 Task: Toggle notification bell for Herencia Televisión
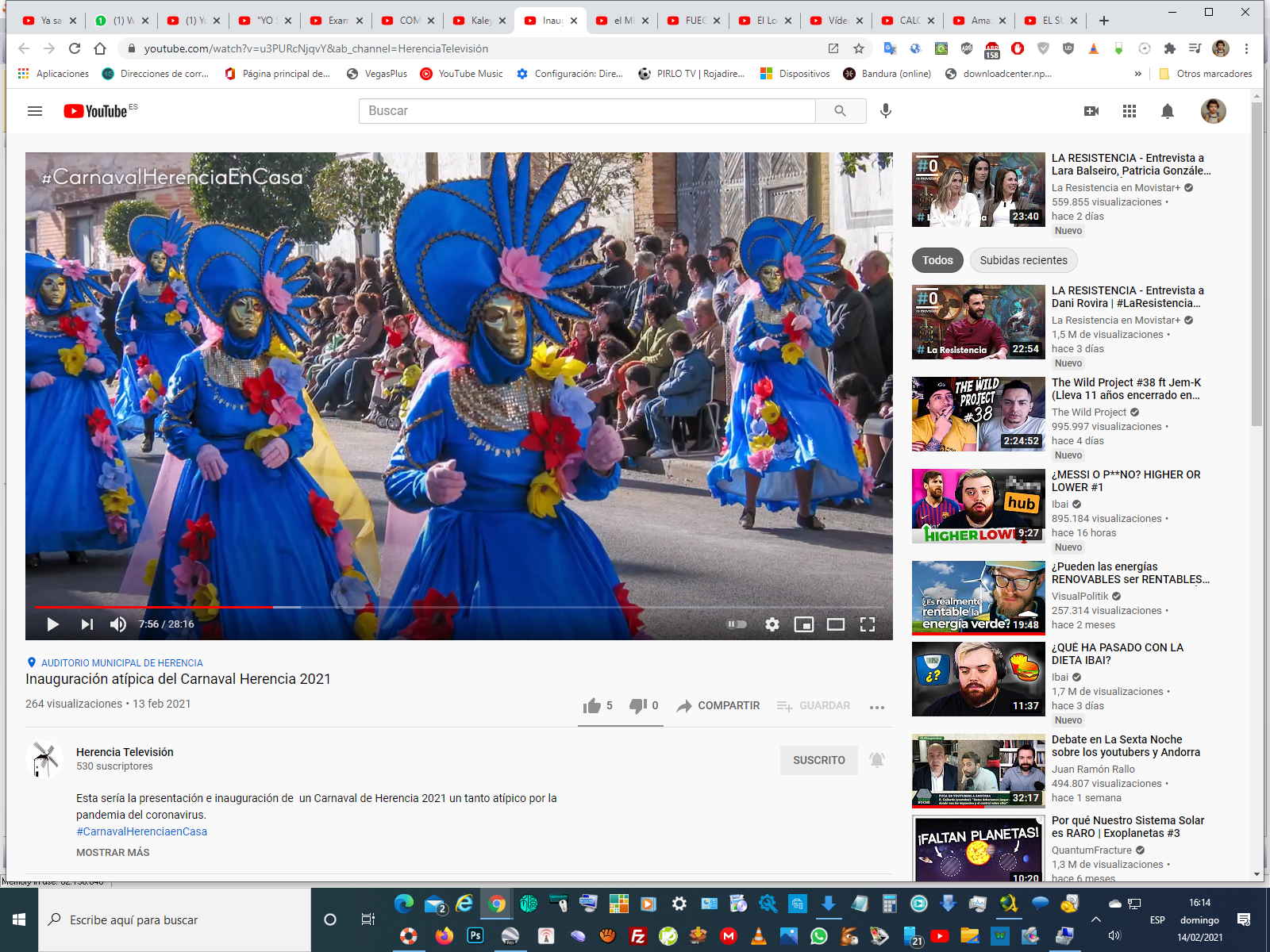click(877, 760)
